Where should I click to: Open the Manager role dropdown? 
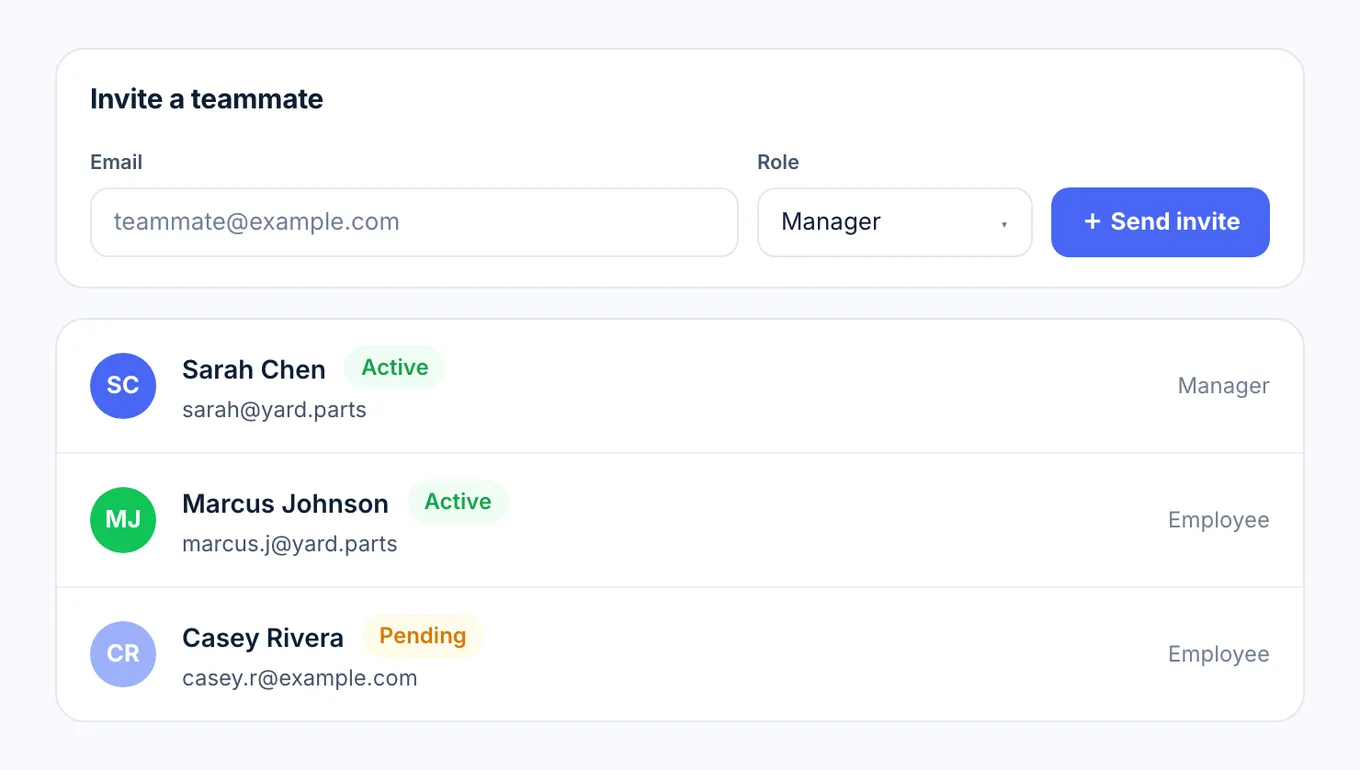tap(895, 222)
